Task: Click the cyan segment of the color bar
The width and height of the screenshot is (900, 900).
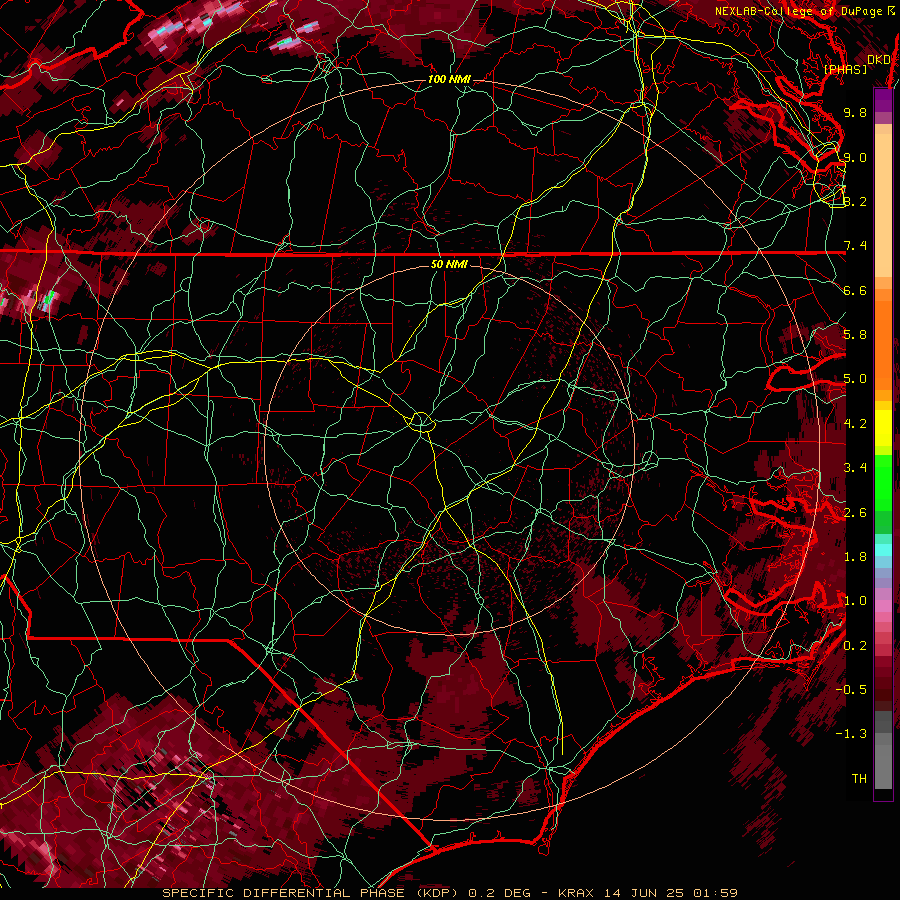Action: [x=883, y=549]
